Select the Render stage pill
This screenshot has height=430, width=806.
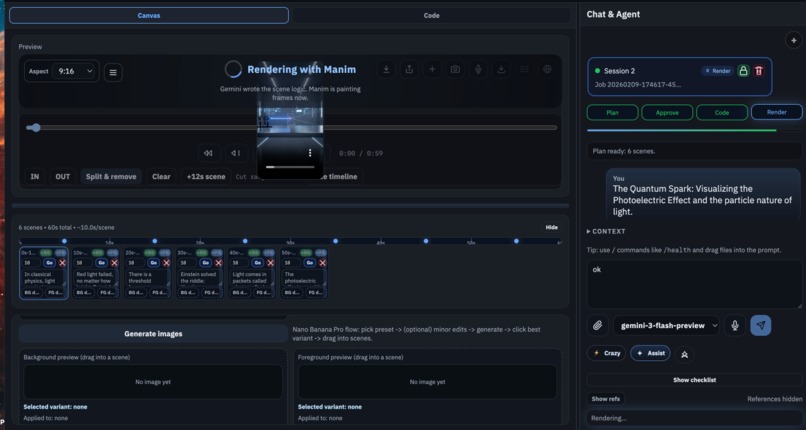tap(777, 113)
